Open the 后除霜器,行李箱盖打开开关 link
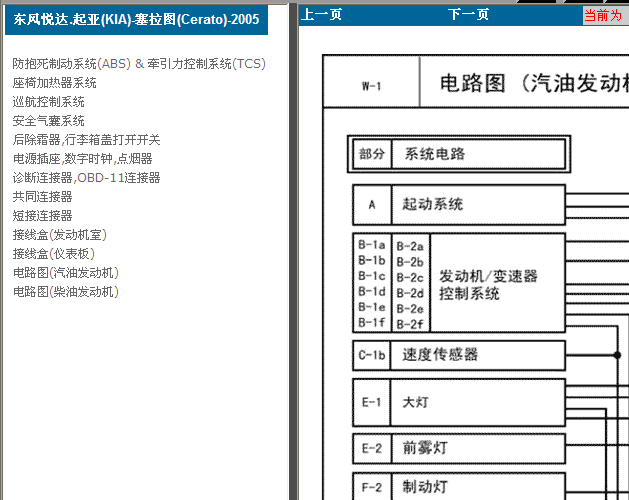 (x=86, y=140)
